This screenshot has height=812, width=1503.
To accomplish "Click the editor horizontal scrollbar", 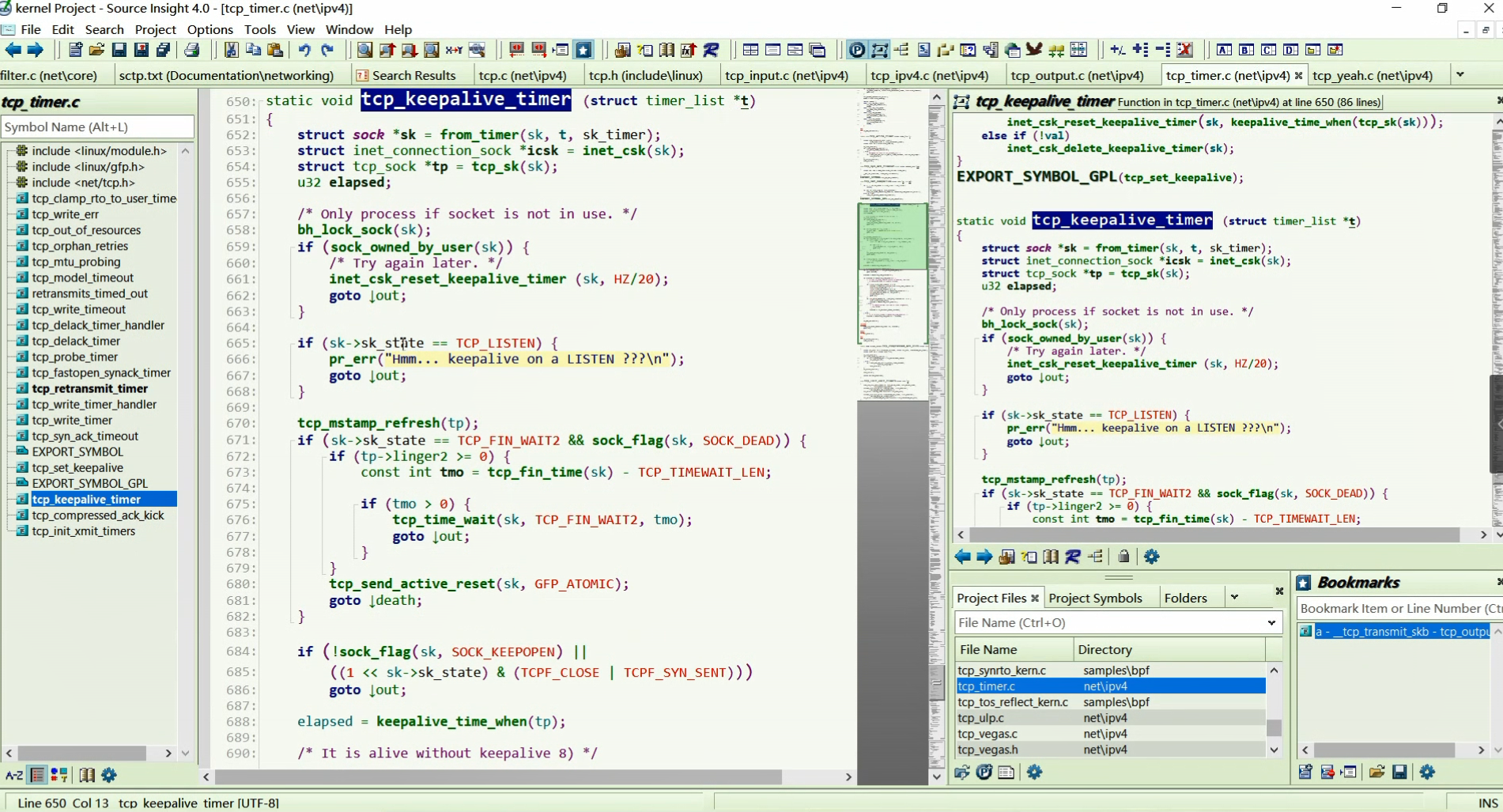I will (x=498, y=776).
